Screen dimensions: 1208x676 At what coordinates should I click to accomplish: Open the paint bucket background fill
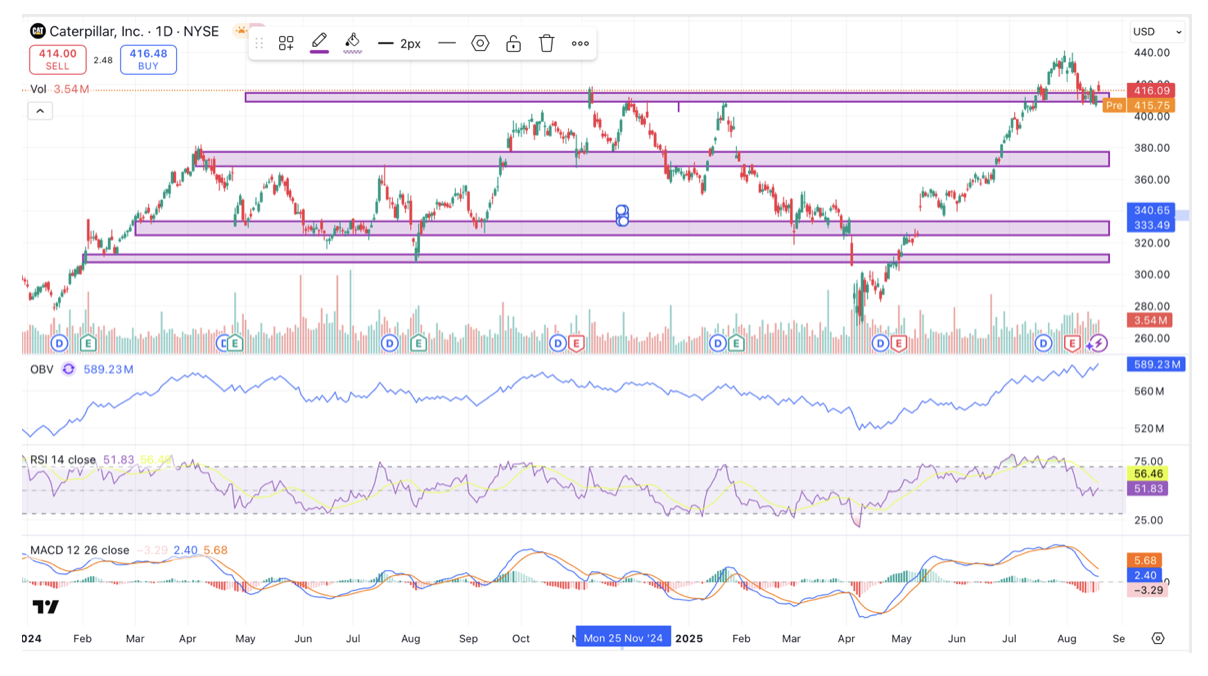click(x=352, y=42)
